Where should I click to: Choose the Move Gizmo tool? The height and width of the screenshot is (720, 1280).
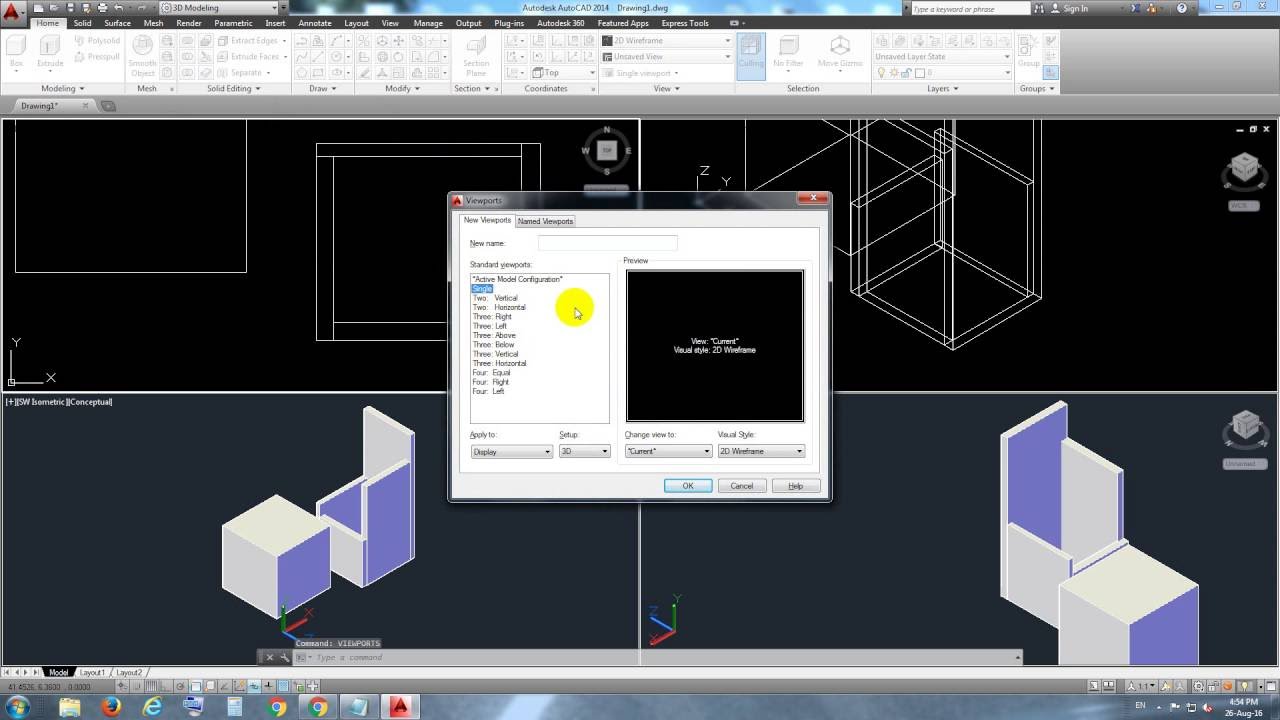(x=840, y=51)
